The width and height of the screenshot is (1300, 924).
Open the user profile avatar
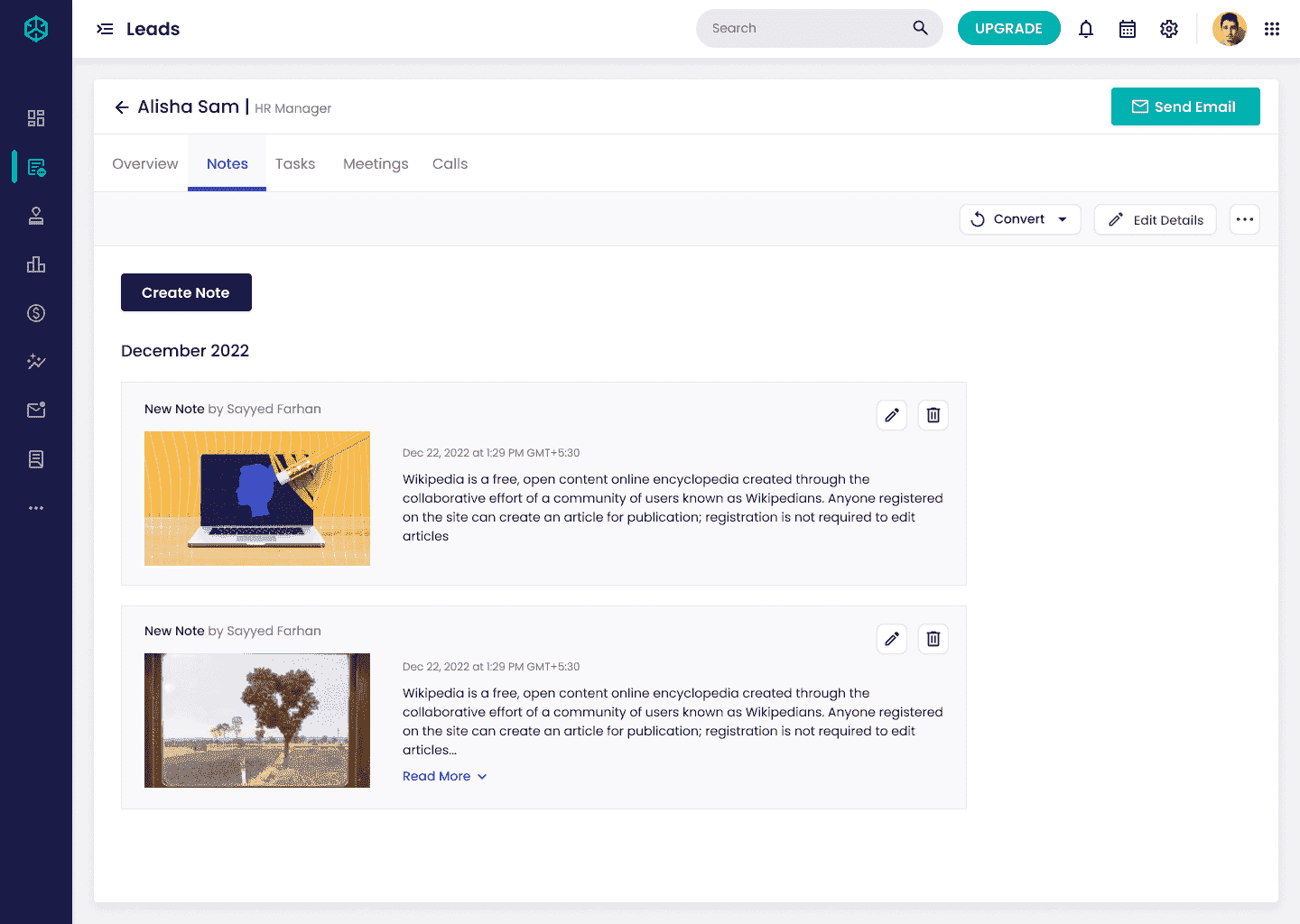pyautogui.click(x=1230, y=29)
